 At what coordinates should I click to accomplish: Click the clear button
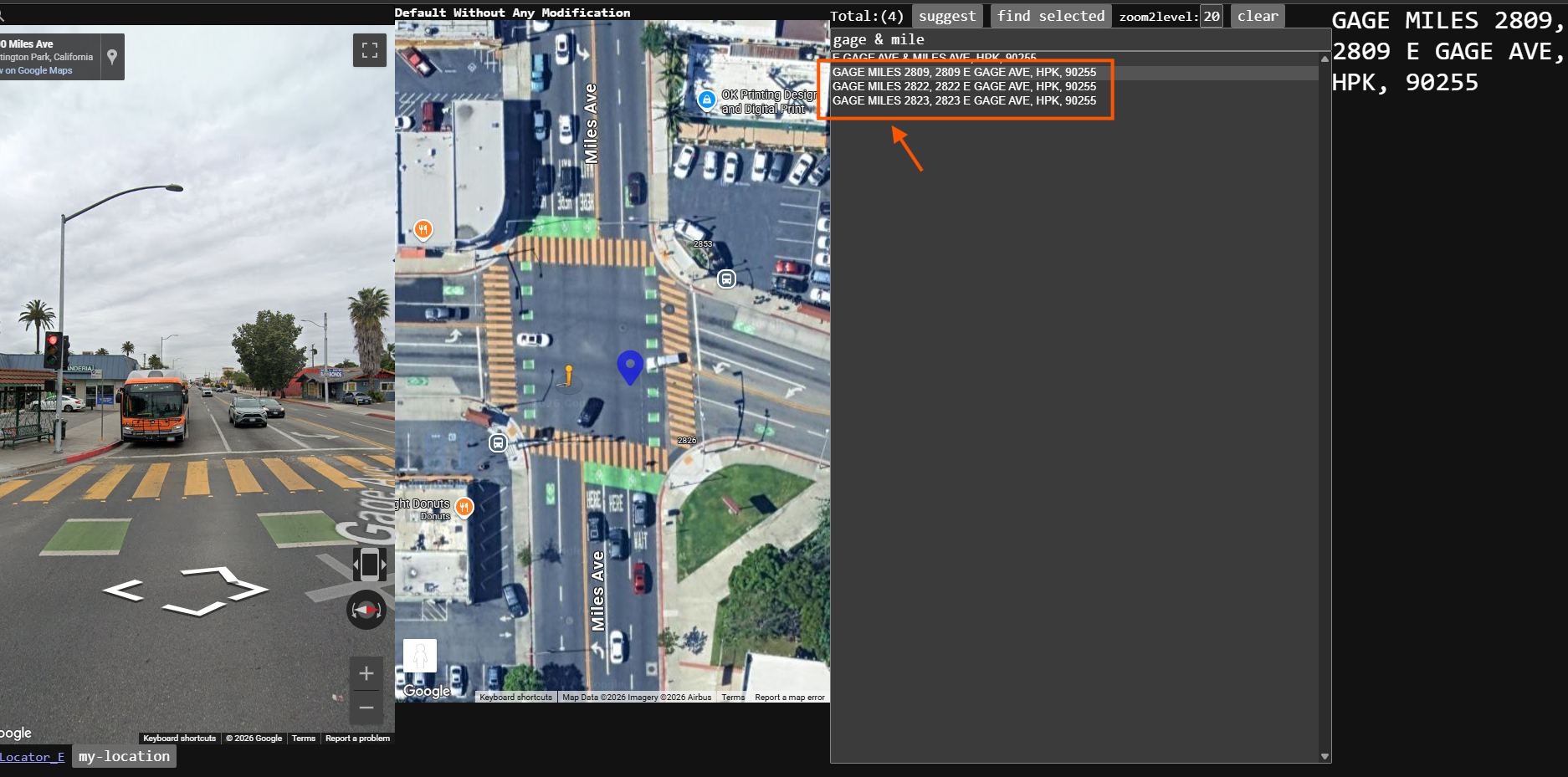[1258, 16]
